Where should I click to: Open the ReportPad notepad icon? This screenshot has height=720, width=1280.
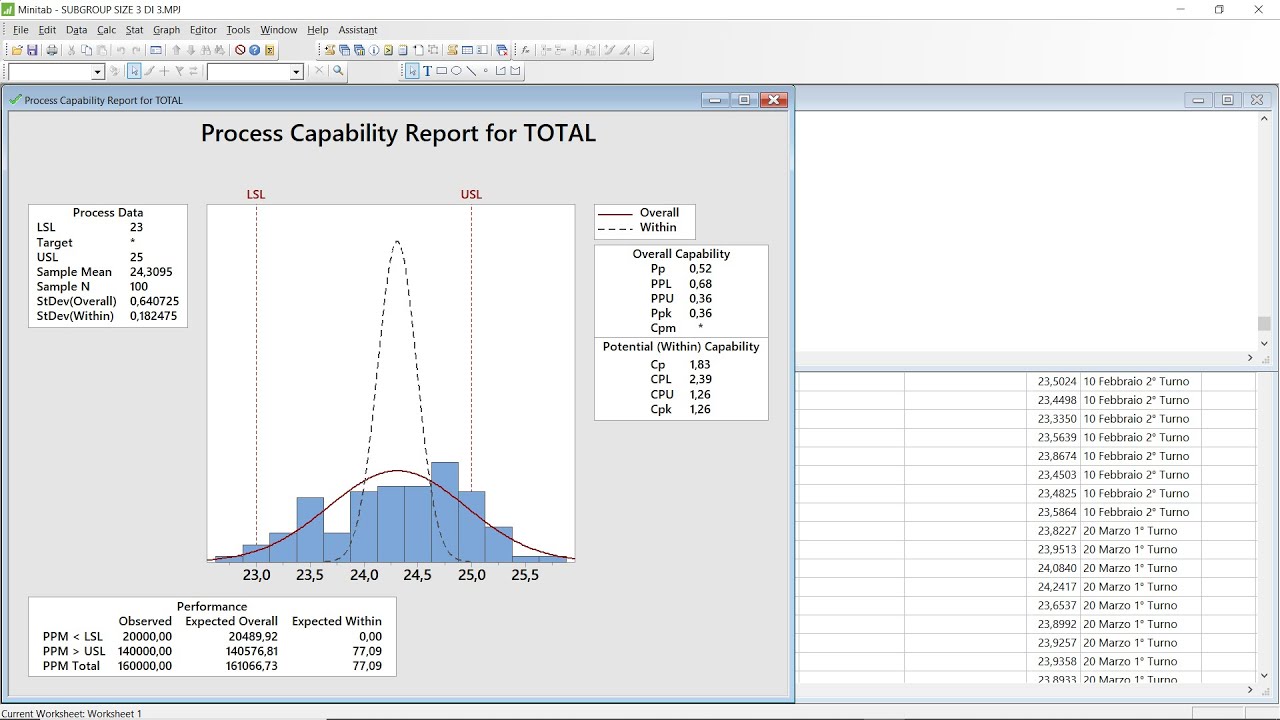[403, 50]
